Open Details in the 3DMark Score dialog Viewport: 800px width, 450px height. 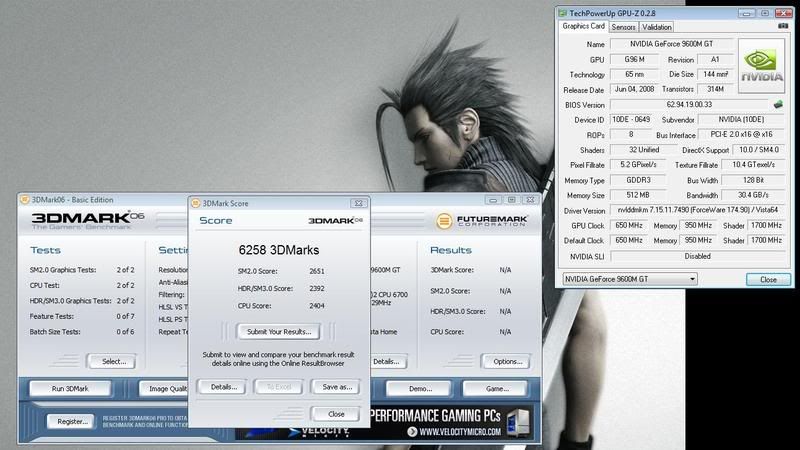tap(222, 386)
